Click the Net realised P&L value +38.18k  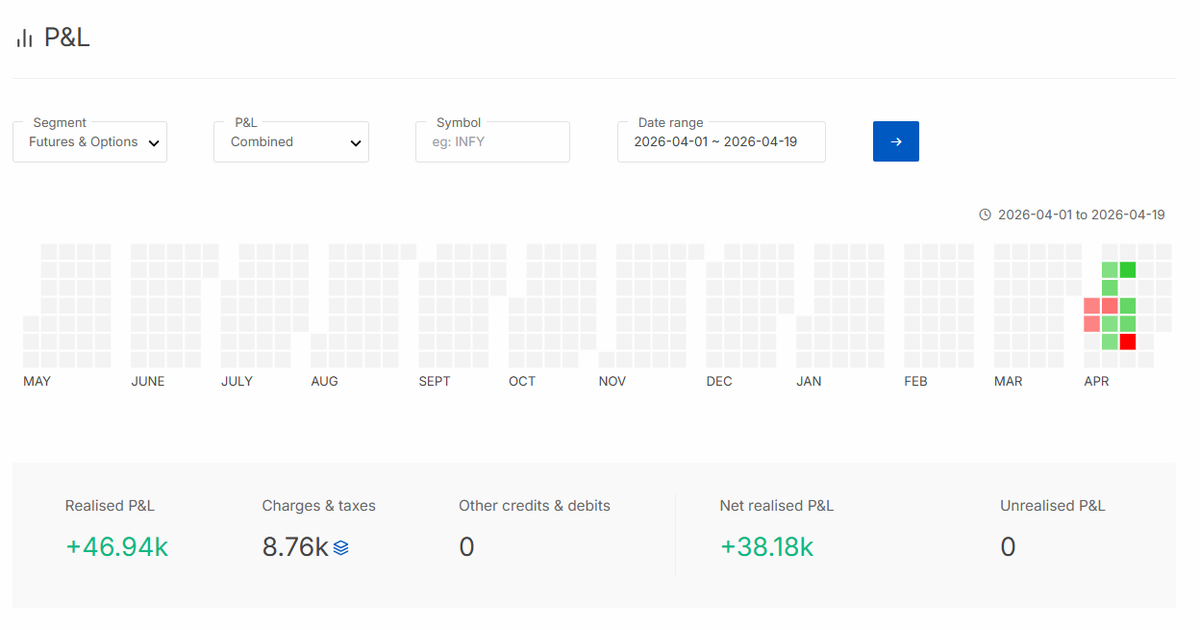click(x=766, y=547)
